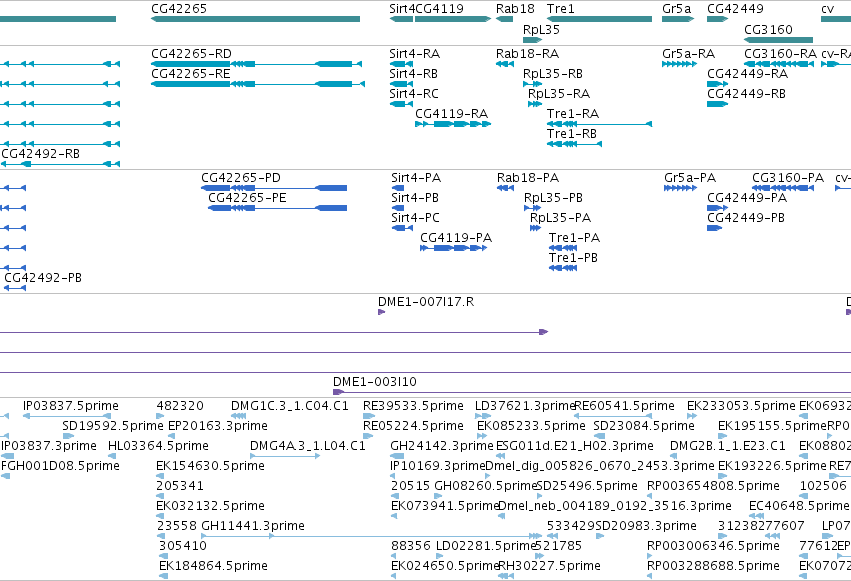Select the Gr5a-PA protein feature
Viewport: 851px width, 581px height.
tap(681, 188)
